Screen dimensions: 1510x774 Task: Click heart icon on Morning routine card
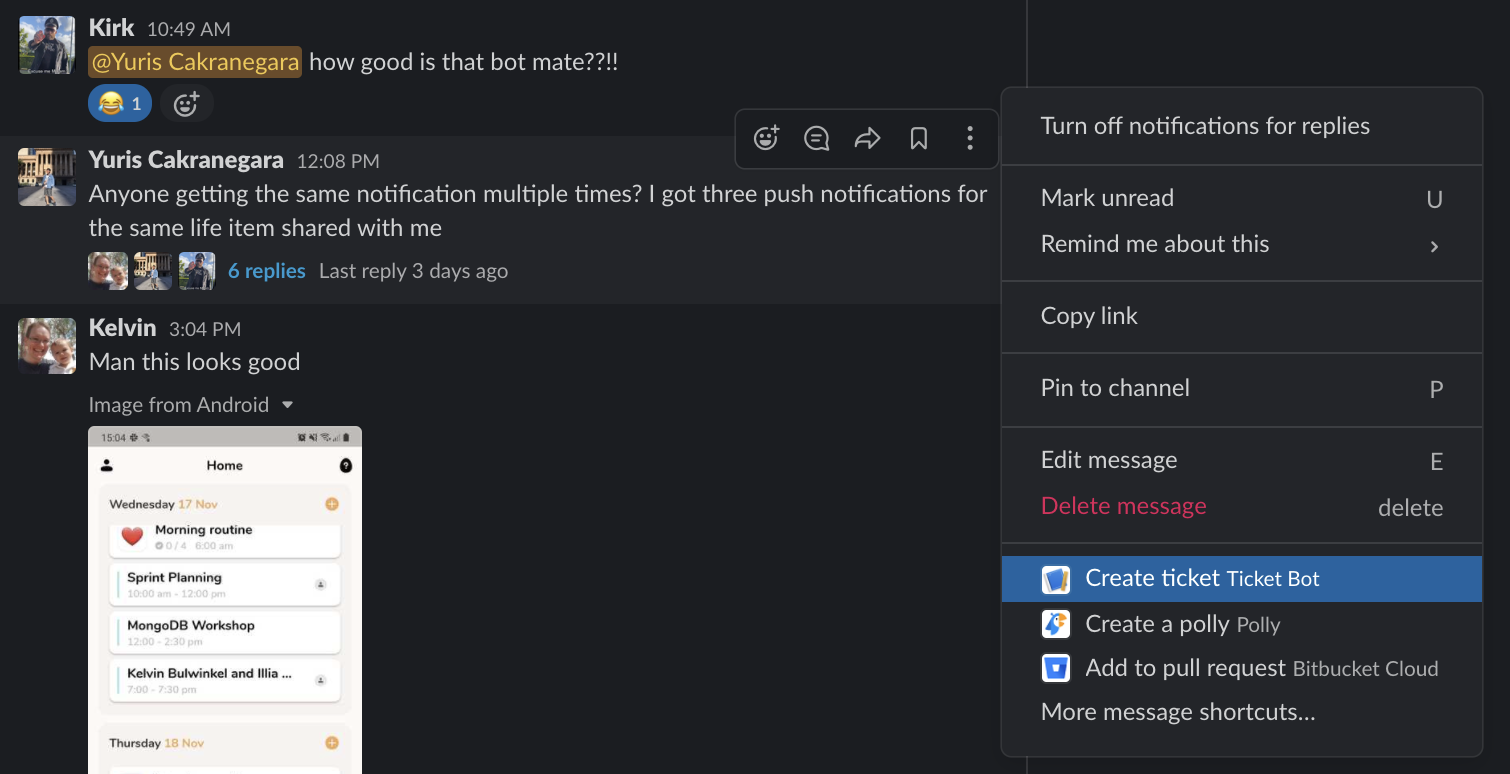[x=132, y=537]
